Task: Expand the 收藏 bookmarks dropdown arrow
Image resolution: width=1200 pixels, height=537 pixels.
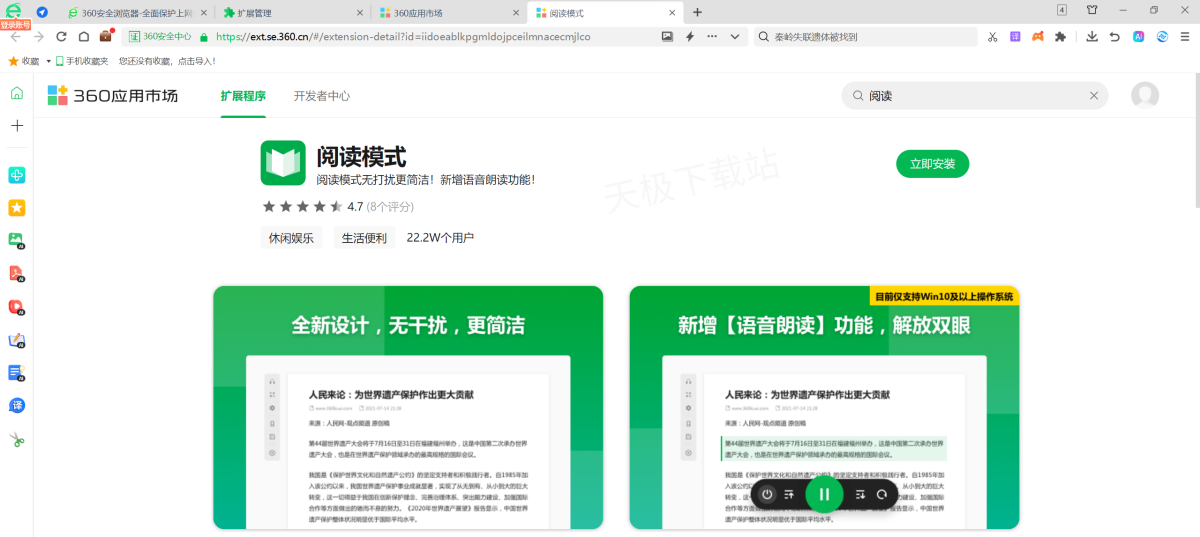Action: (48, 61)
